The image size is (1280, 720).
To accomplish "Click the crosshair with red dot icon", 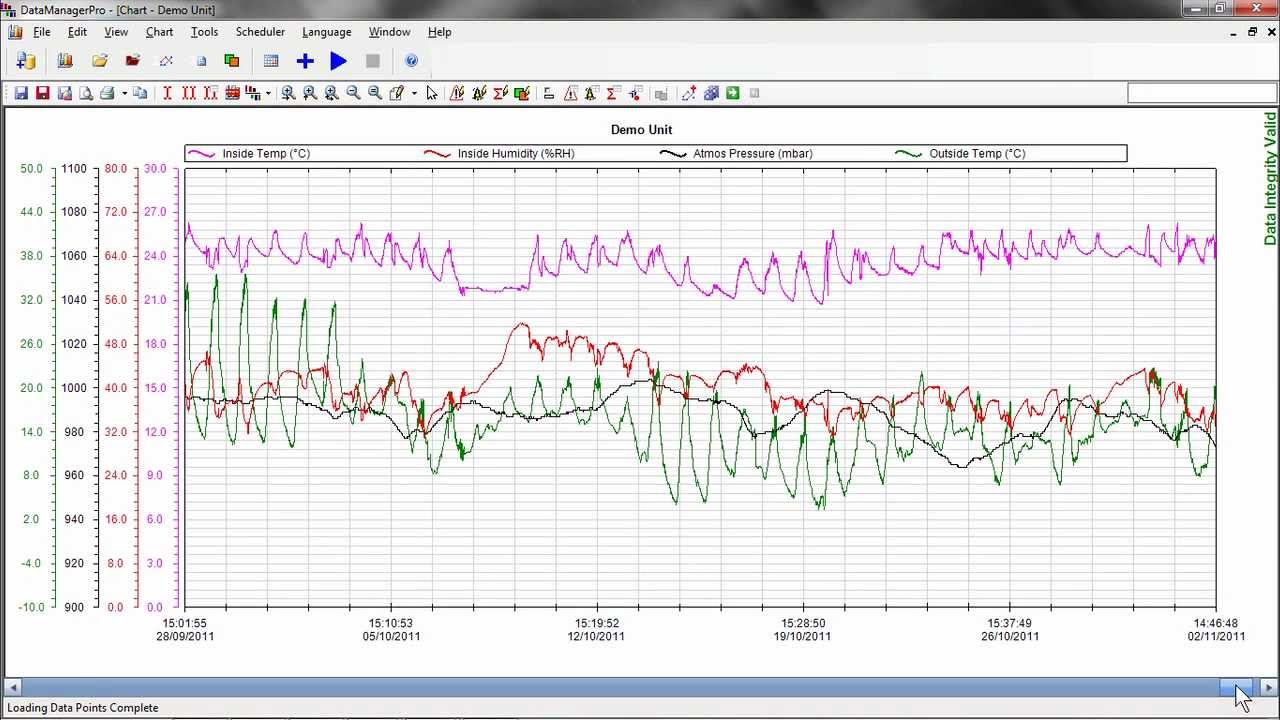I will coord(635,93).
